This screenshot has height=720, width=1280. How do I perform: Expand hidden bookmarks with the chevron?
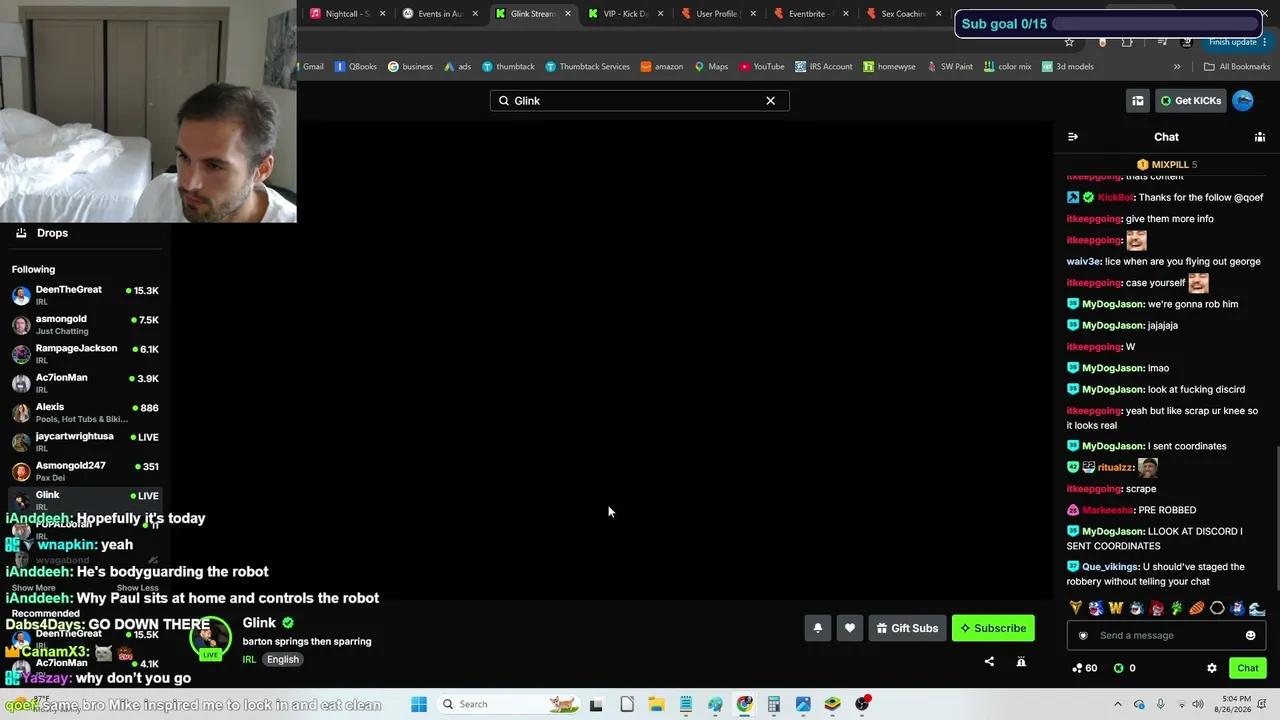1177,67
